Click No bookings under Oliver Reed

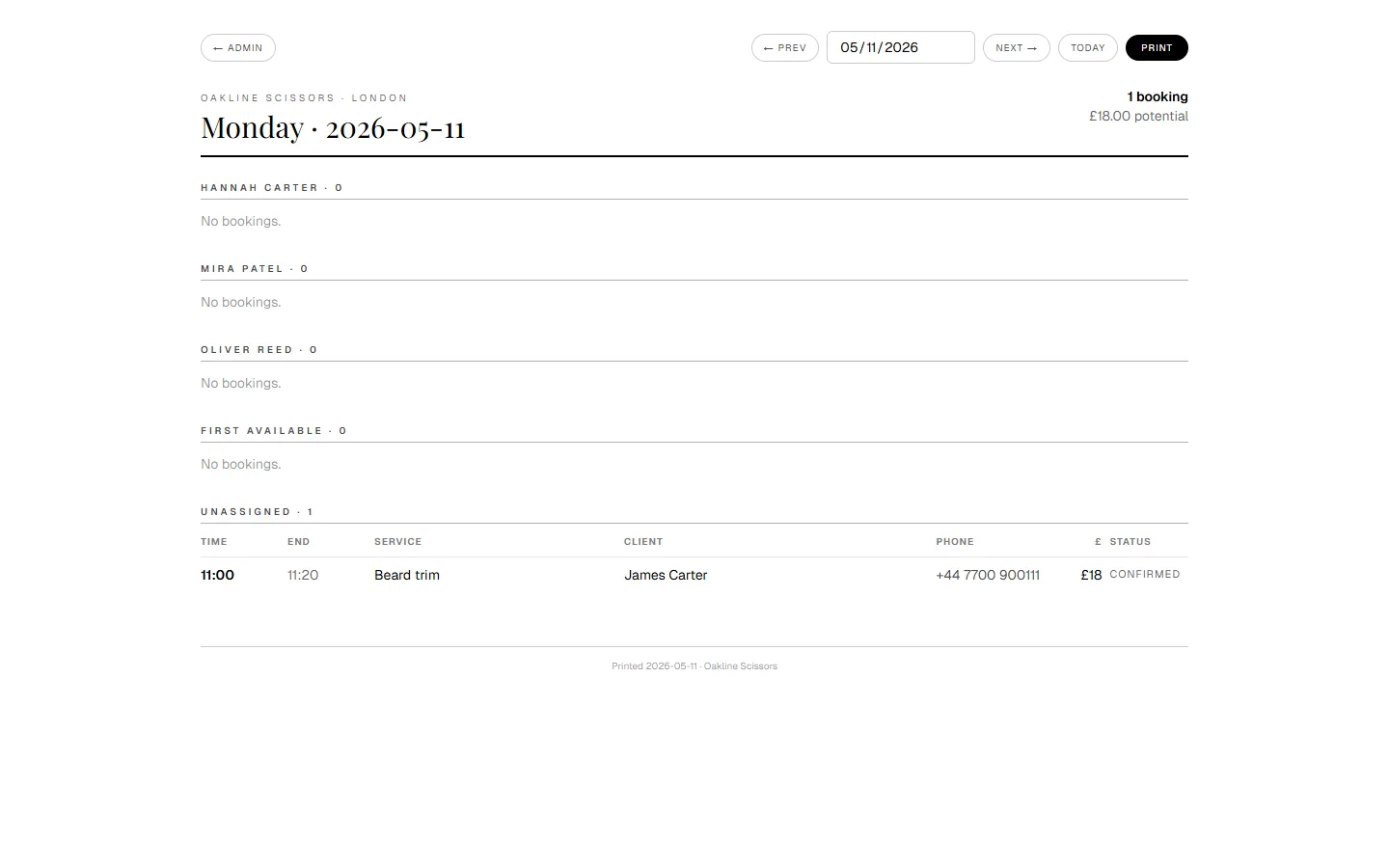point(241,383)
